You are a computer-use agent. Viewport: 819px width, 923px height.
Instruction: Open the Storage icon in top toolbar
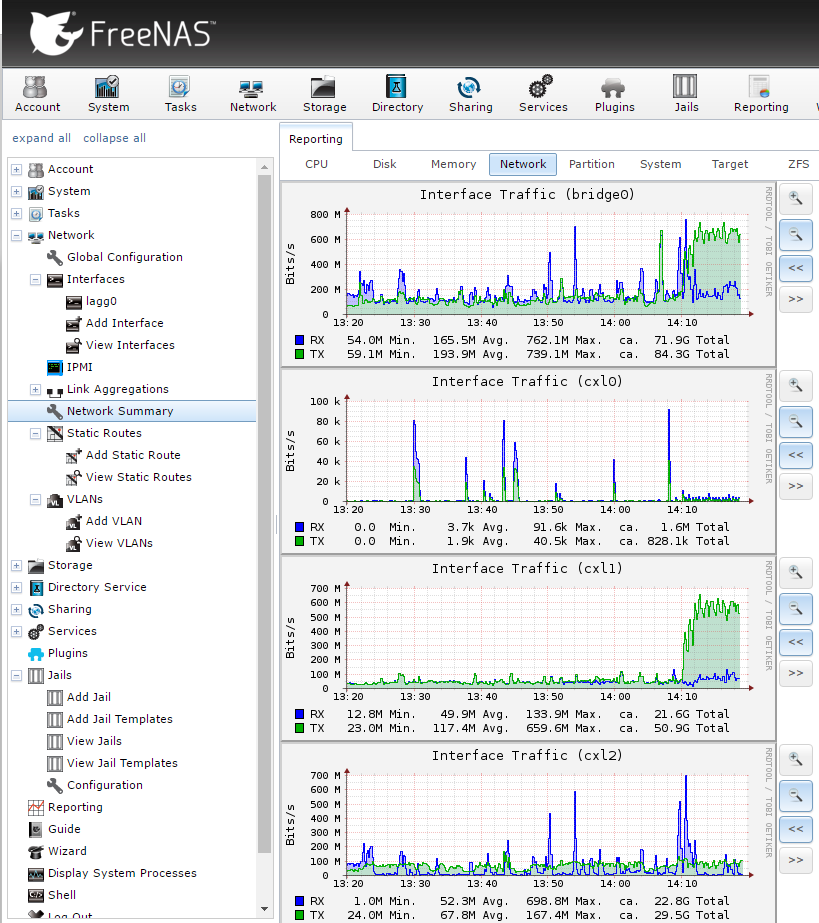click(x=324, y=95)
